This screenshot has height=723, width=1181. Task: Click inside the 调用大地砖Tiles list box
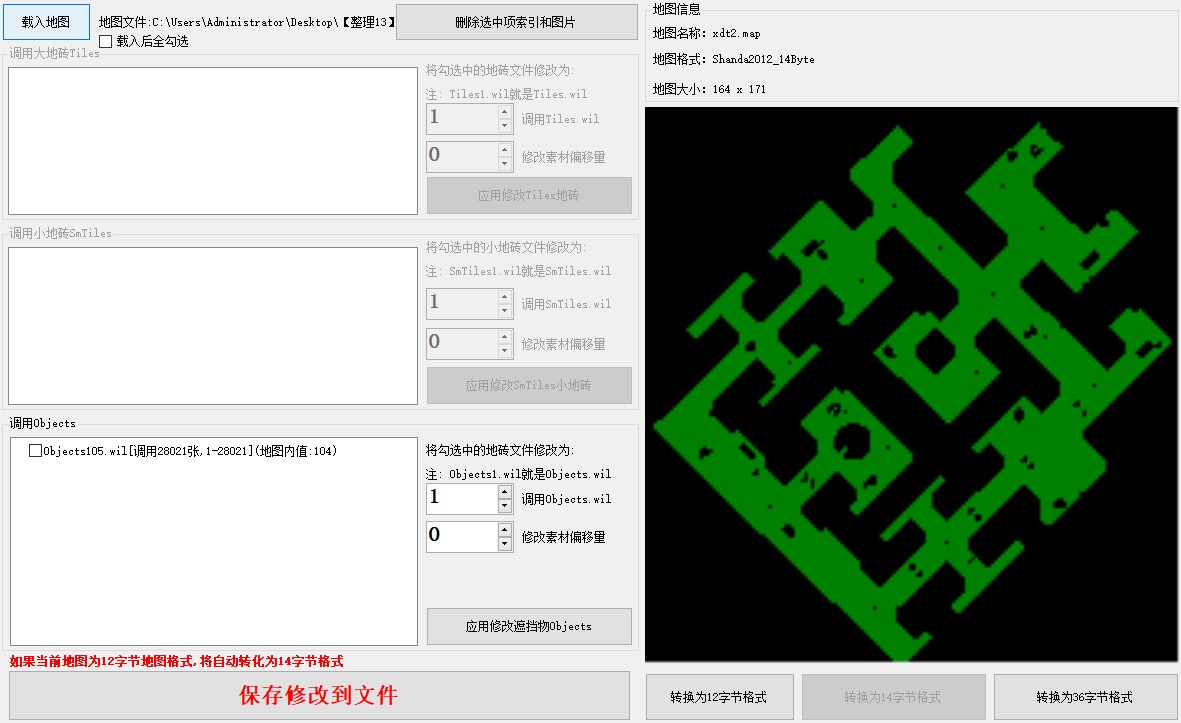[x=212, y=141]
